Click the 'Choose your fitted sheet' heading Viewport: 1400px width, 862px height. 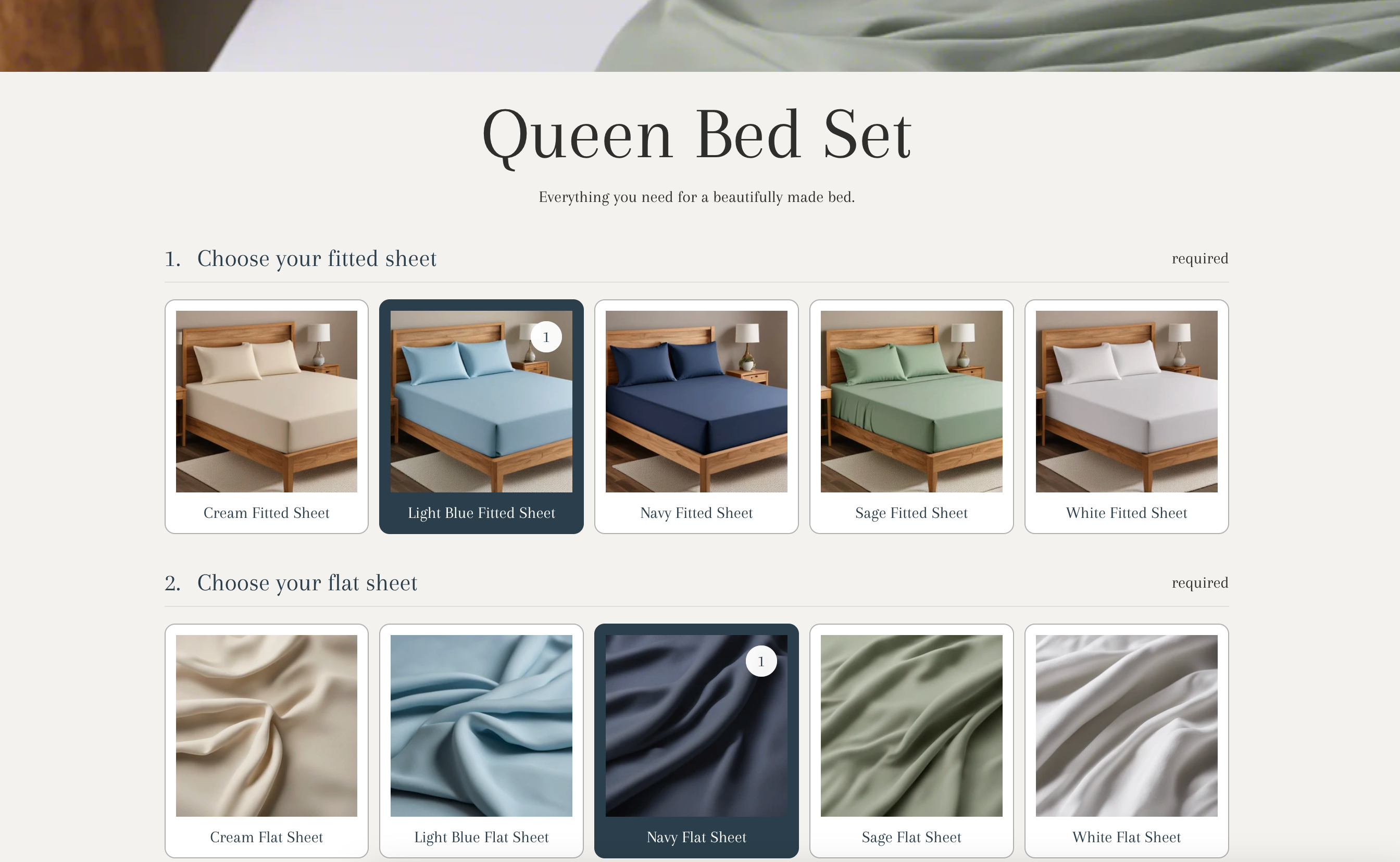point(317,259)
